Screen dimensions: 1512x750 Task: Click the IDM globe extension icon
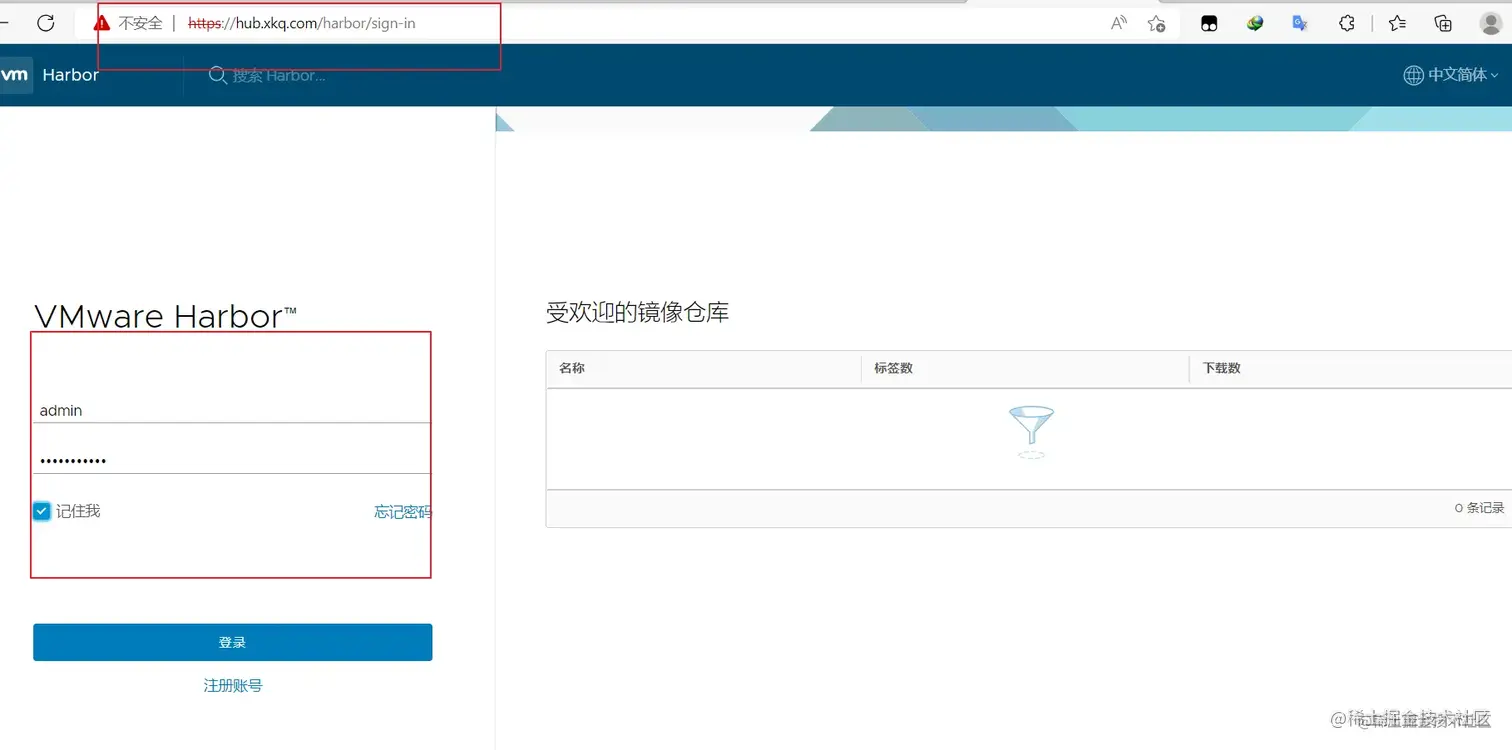coord(1255,23)
